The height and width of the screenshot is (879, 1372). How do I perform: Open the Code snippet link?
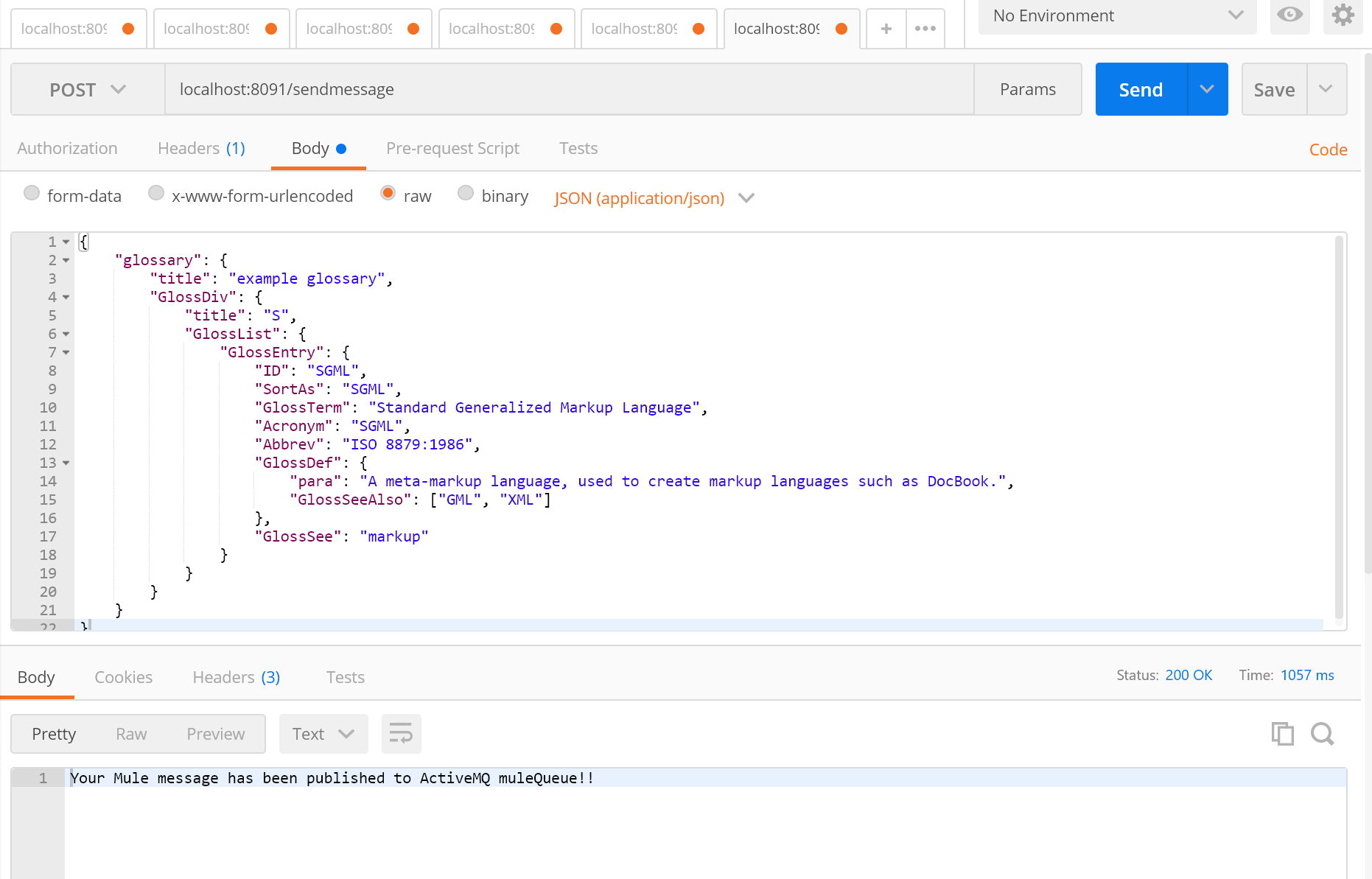[1328, 150]
